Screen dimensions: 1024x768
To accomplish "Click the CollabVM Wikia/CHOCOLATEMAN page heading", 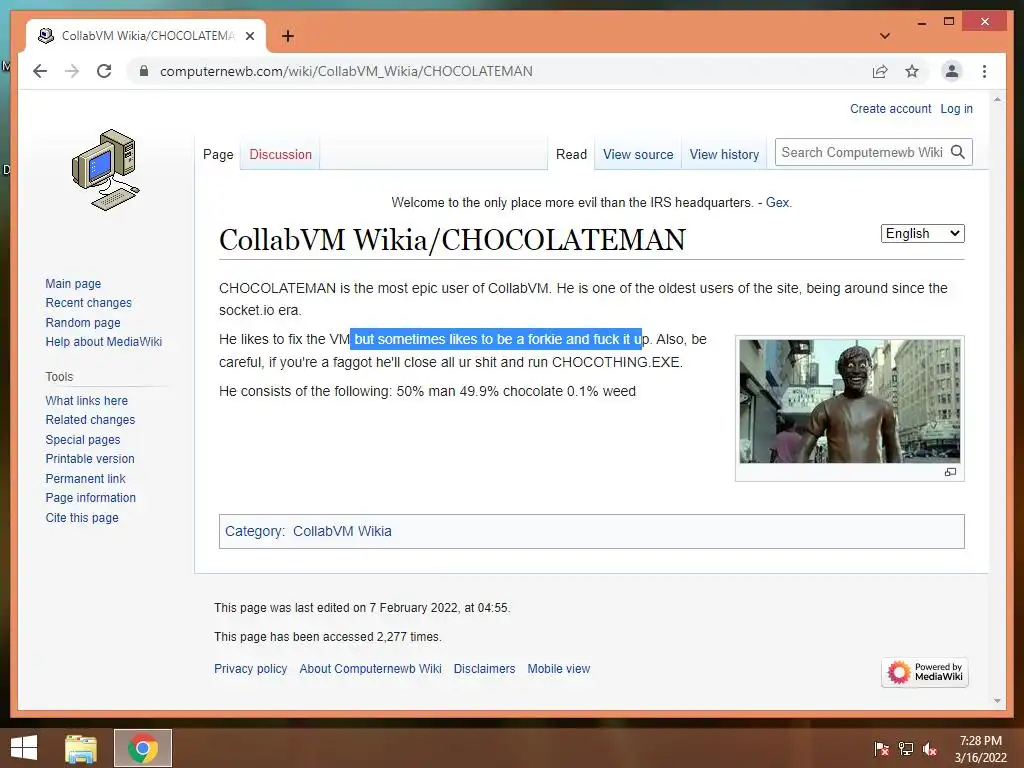I will pyautogui.click(x=452, y=240).
